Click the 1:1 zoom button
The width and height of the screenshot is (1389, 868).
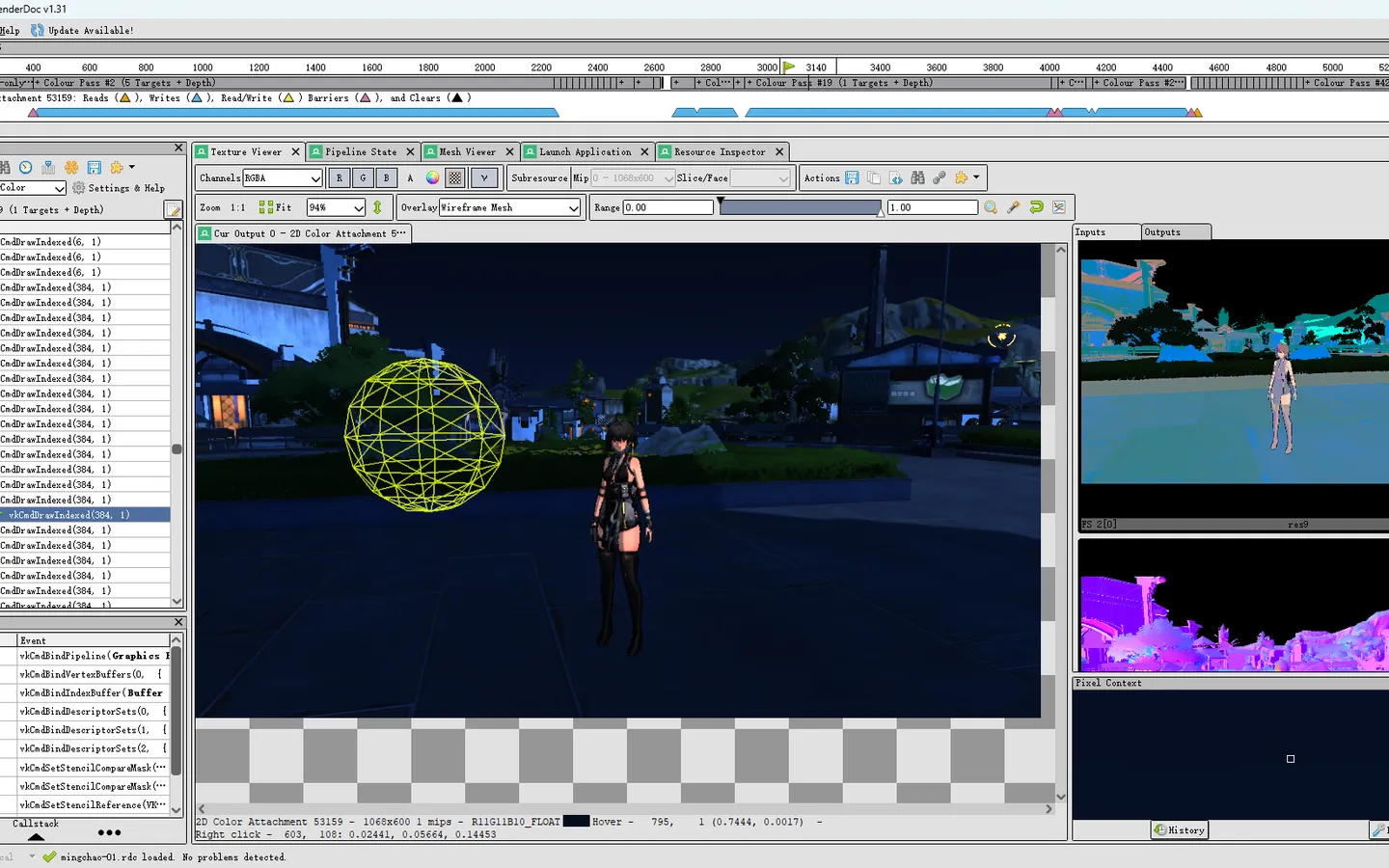[x=237, y=207]
